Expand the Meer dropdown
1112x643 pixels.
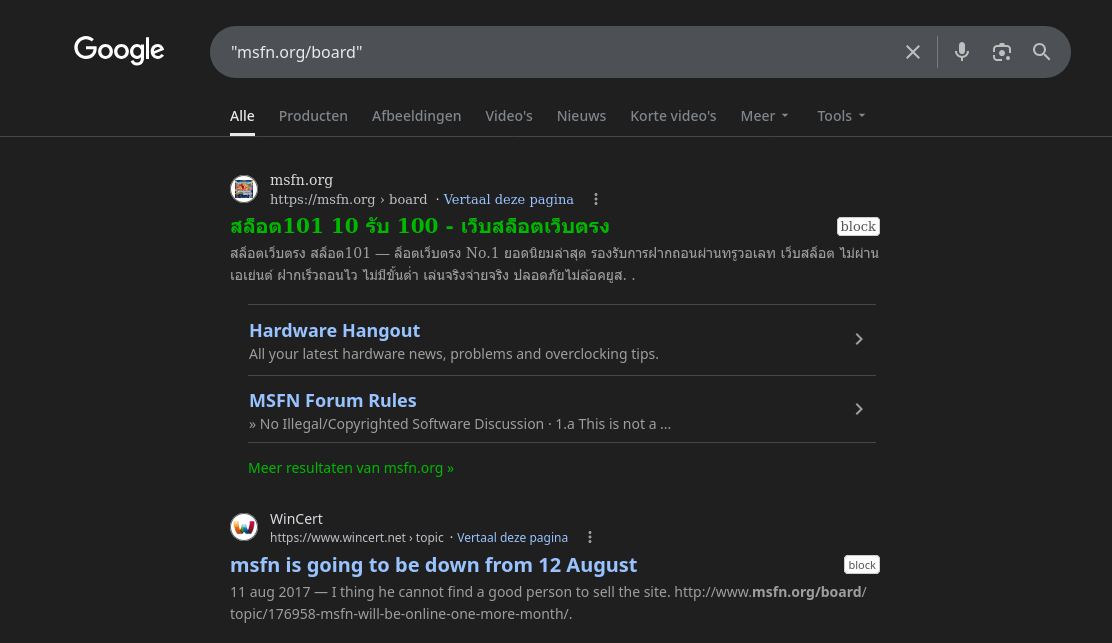click(764, 116)
